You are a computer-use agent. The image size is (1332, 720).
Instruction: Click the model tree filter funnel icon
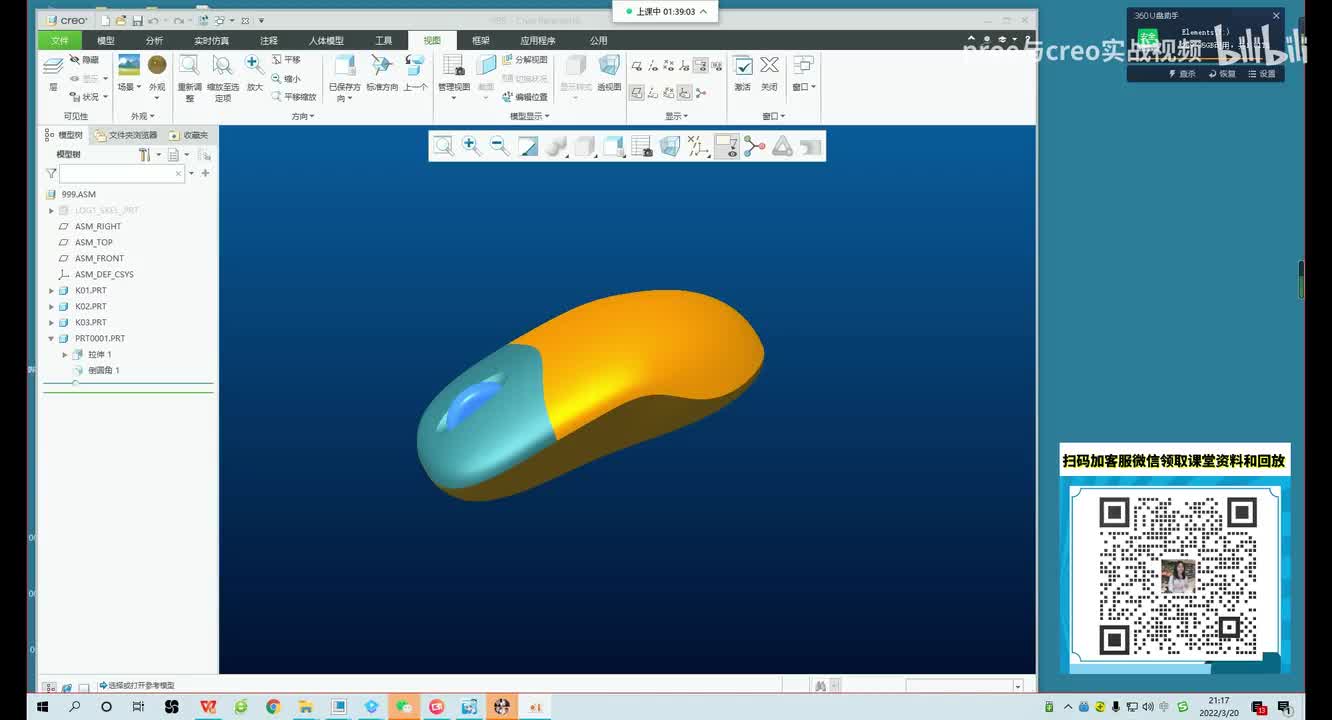click(x=51, y=174)
